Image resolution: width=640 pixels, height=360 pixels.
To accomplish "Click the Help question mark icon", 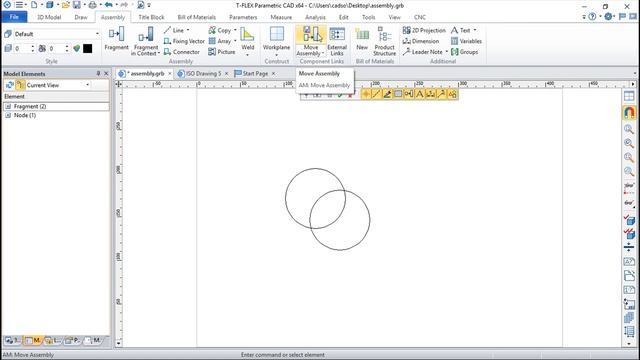I will coord(592,17).
